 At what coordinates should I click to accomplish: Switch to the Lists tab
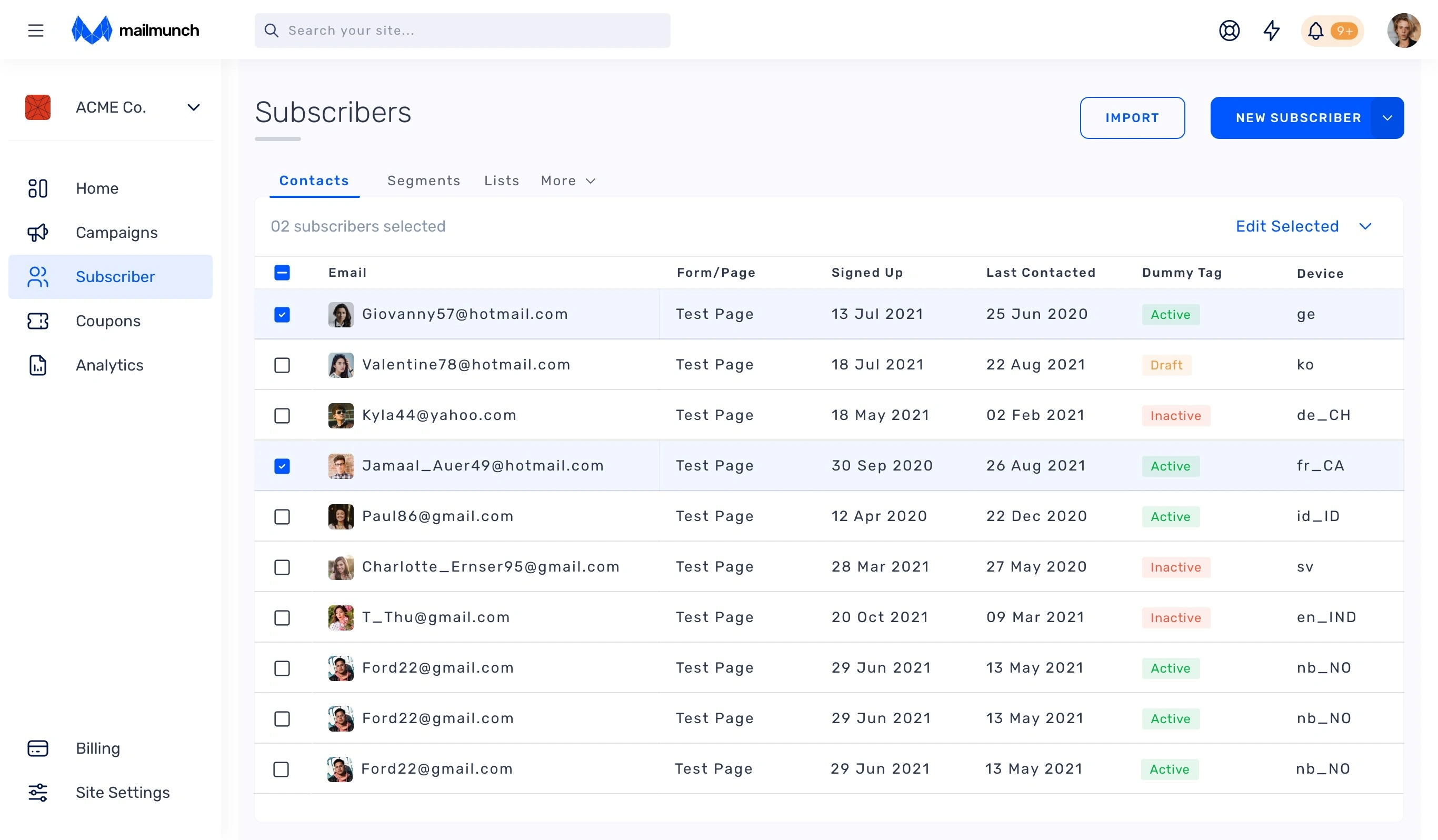click(502, 181)
